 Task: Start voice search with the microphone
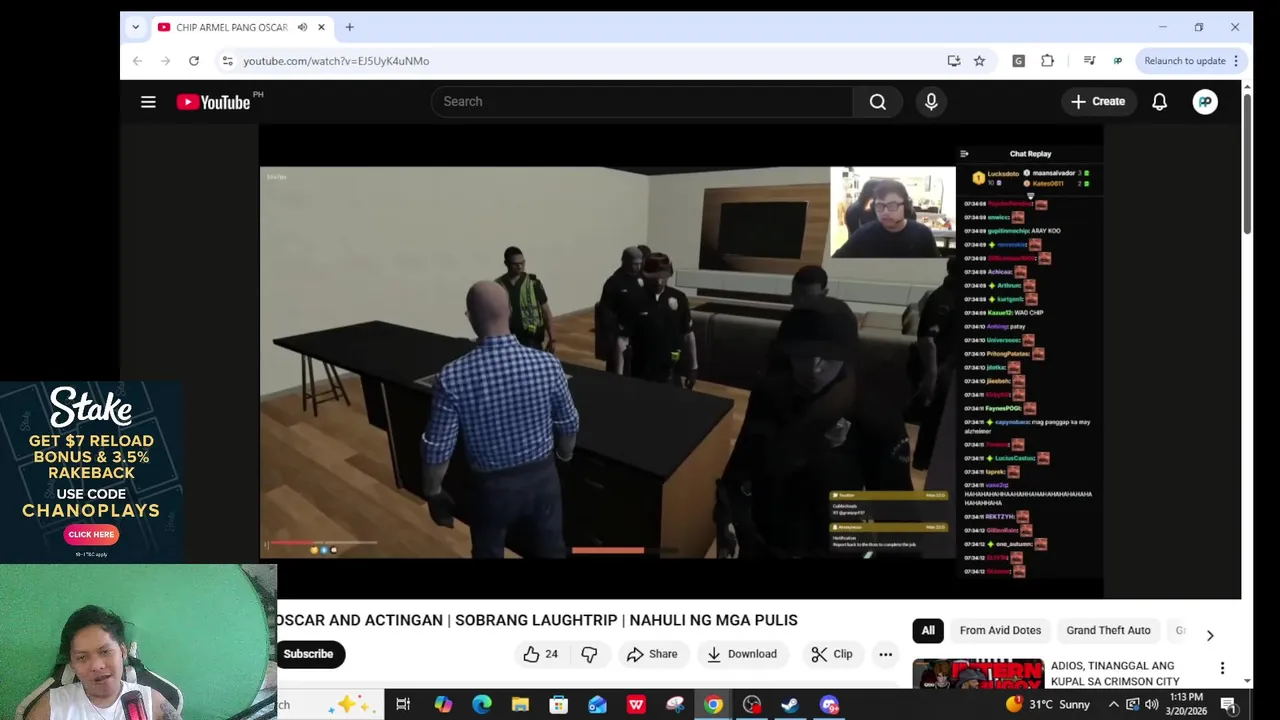(x=931, y=102)
